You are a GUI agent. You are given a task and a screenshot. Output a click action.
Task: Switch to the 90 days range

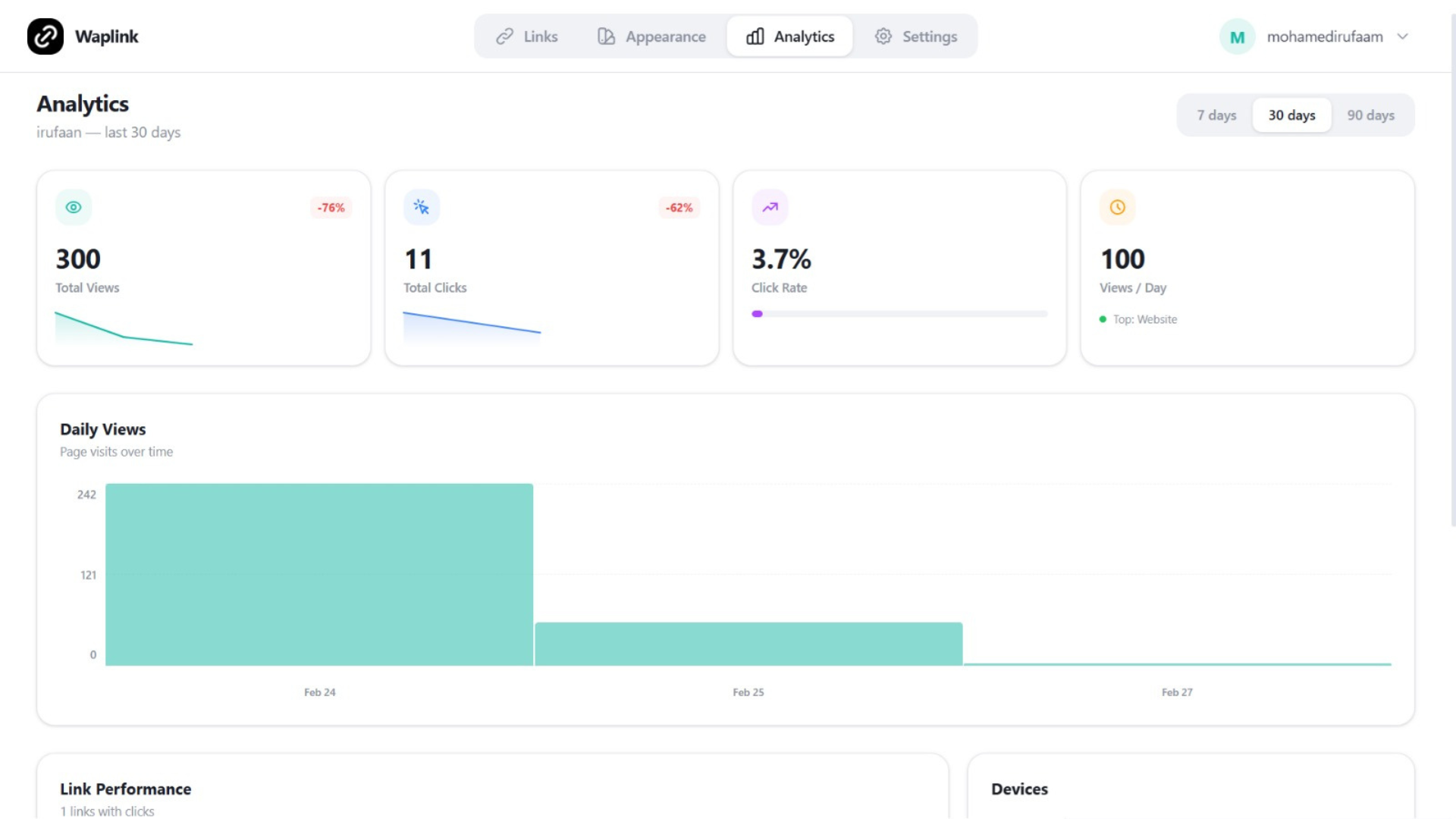pos(1370,115)
